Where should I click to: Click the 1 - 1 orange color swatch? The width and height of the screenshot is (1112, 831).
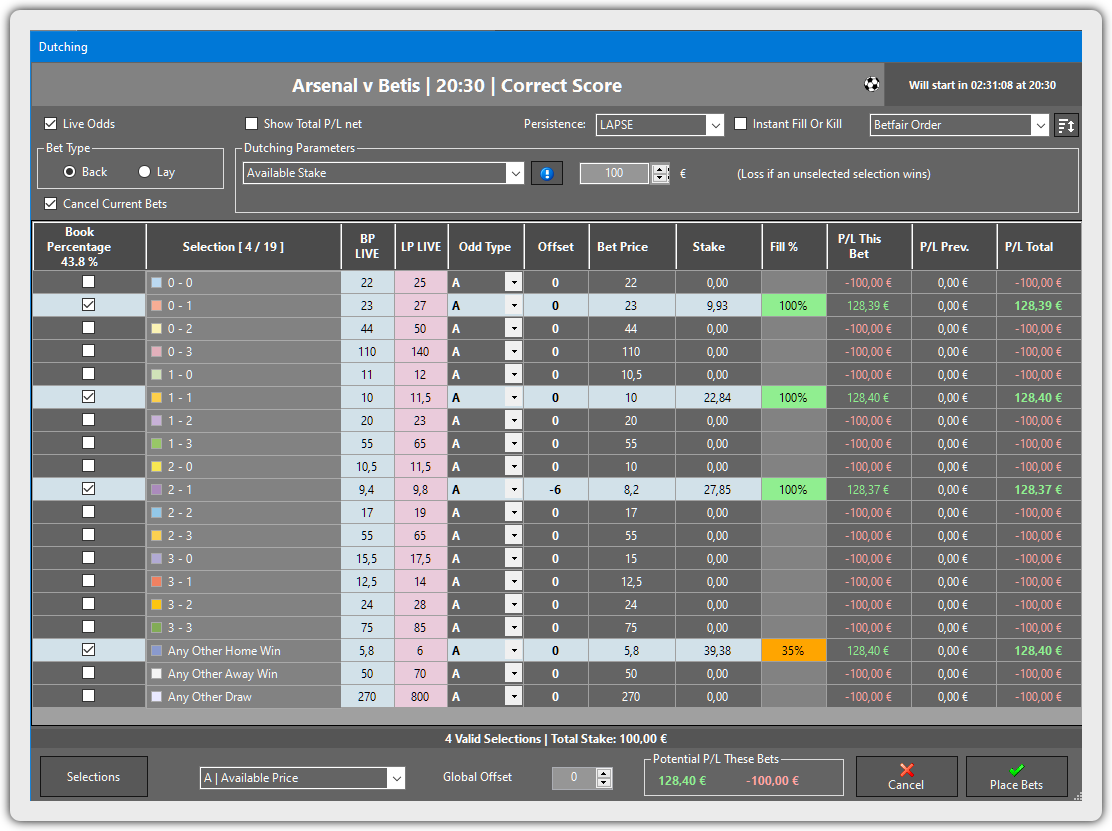coord(157,398)
